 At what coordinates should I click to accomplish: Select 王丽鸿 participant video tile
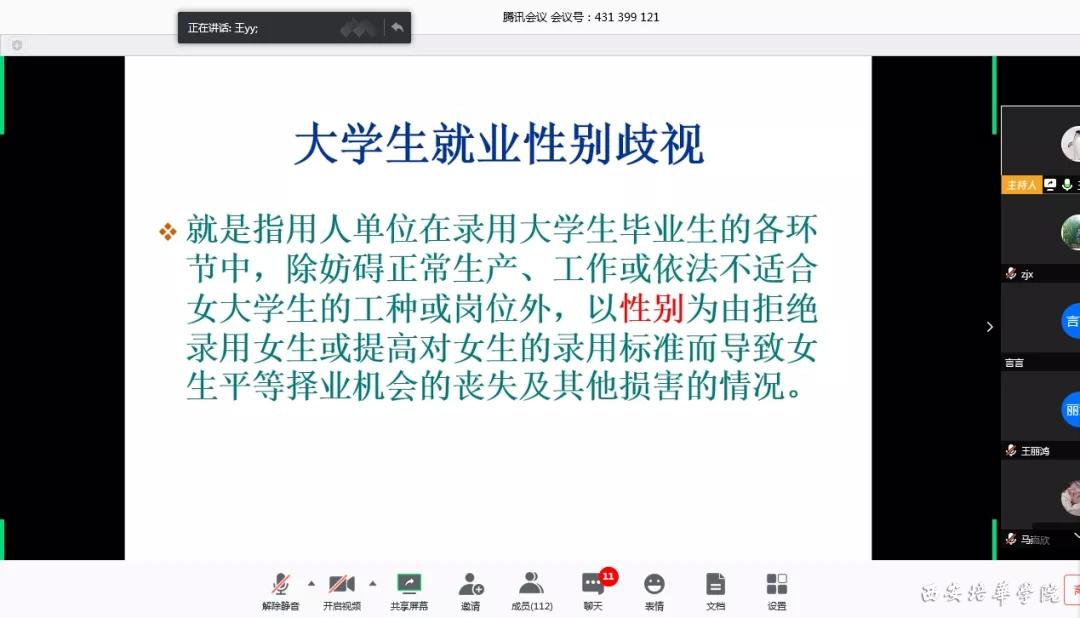tap(1041, 412)
